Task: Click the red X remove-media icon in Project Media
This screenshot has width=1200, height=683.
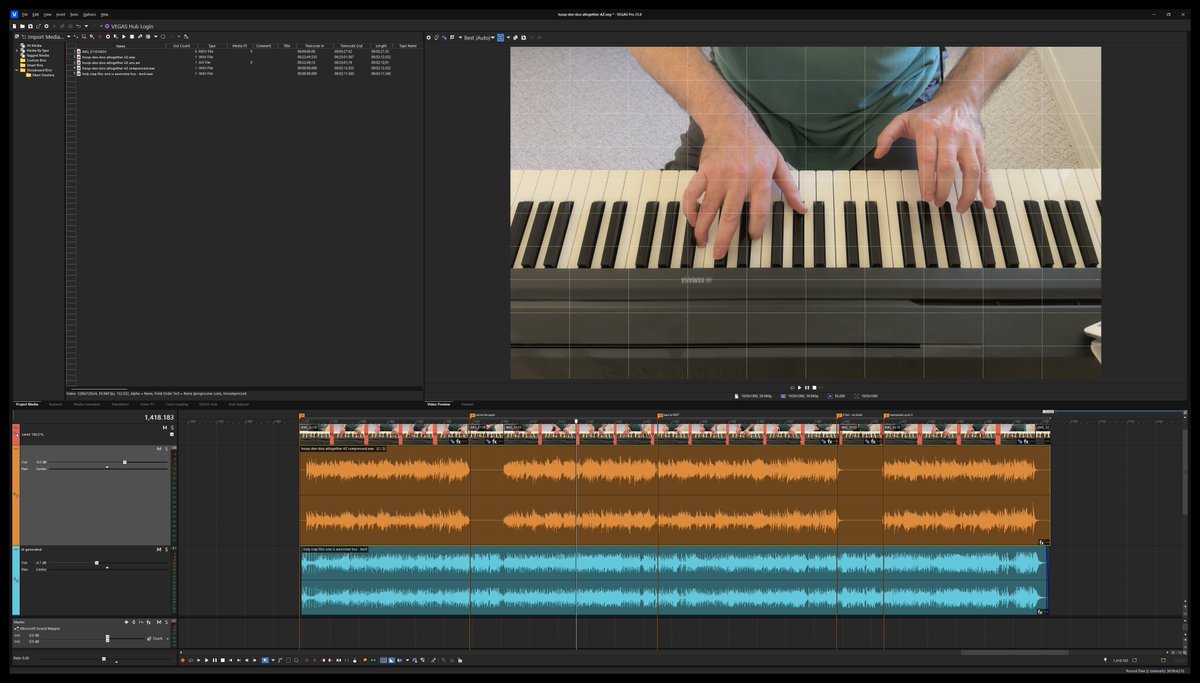Action: 100,37
